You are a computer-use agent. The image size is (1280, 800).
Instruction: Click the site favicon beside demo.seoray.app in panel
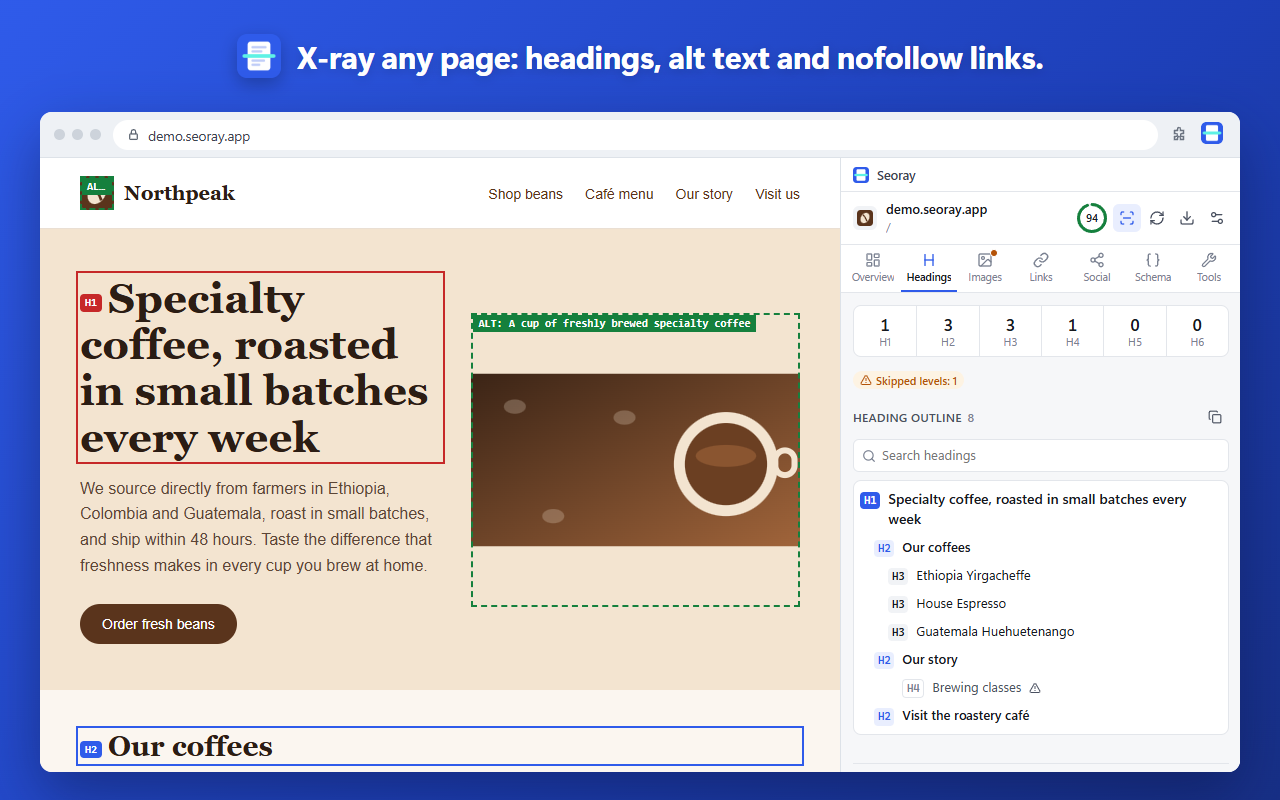click(865, 218)
